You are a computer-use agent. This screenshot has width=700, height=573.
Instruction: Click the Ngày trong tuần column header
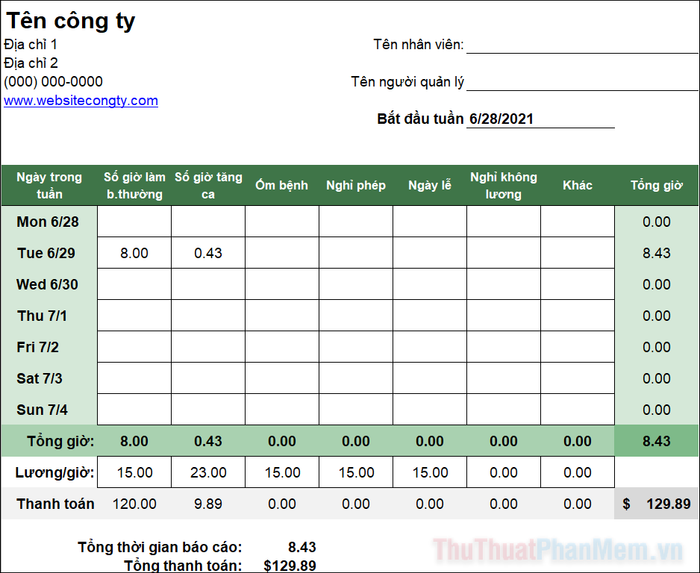[49, 185]
